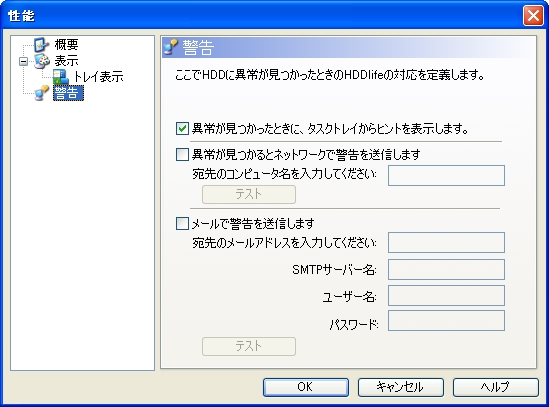Enable network warning sending checkbox
The image size is (549, 407).
click(x=182, y=154)
